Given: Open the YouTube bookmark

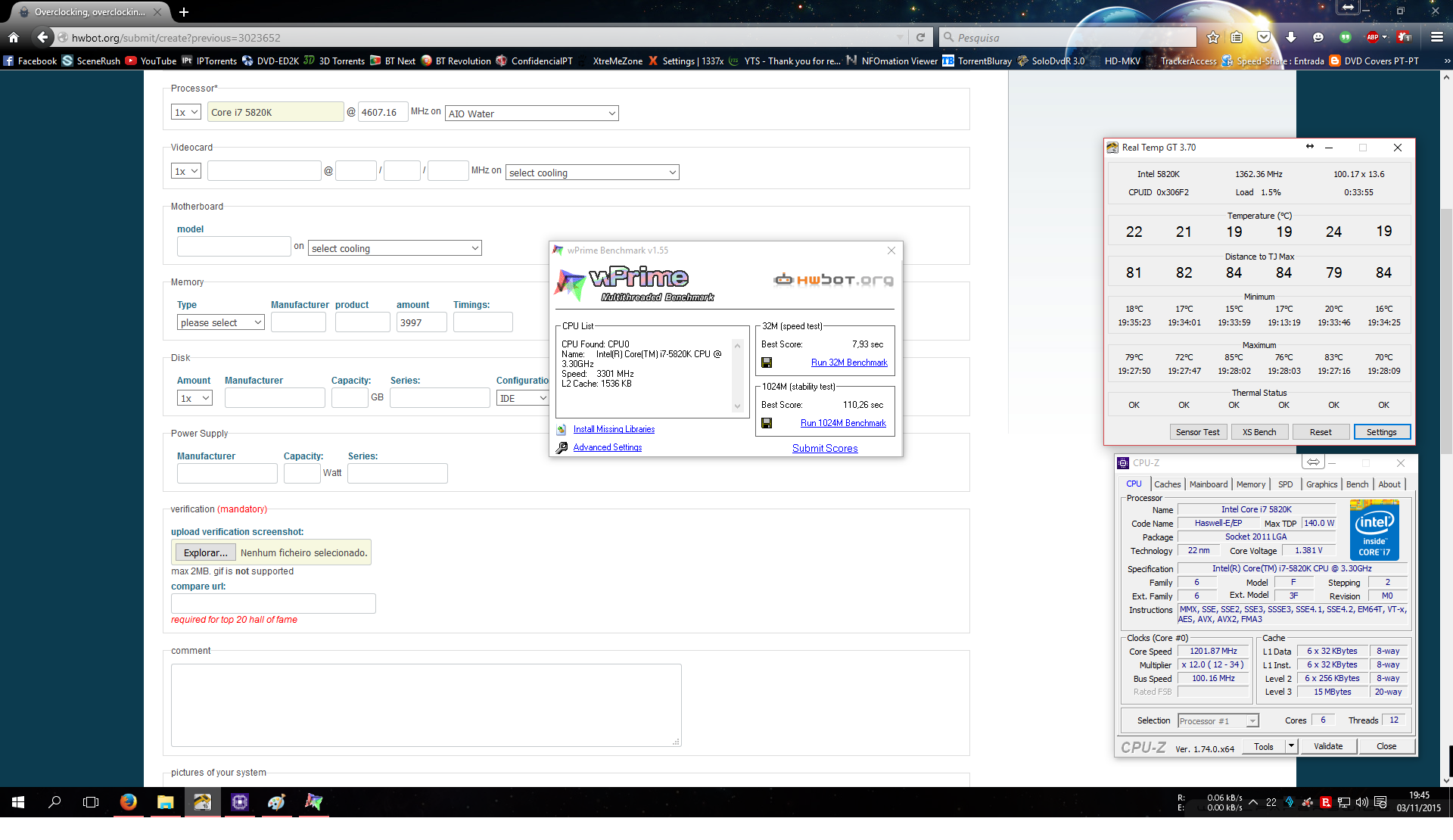Looking at the screenshot, I should (151, 61).
